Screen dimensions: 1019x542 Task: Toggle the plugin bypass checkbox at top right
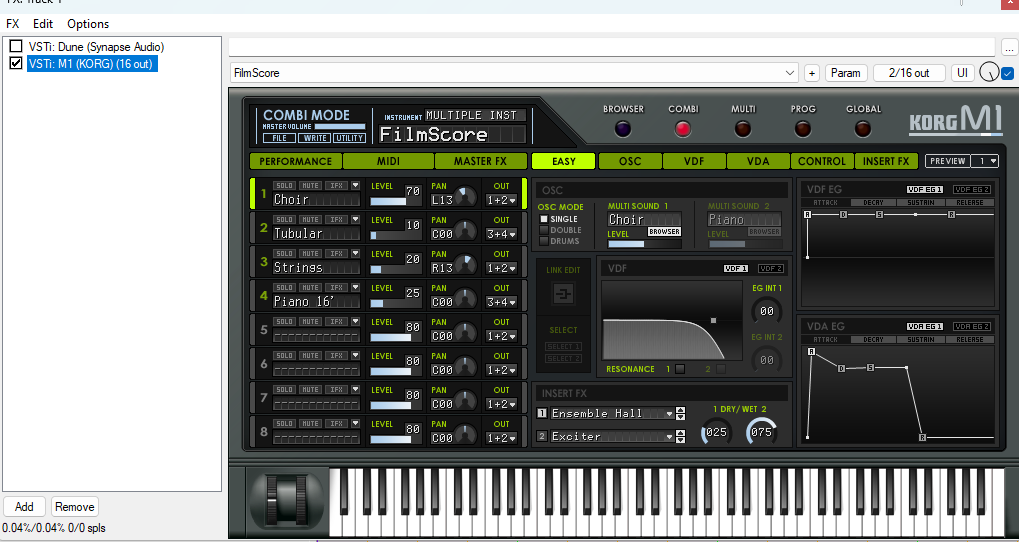[1008, 73]
